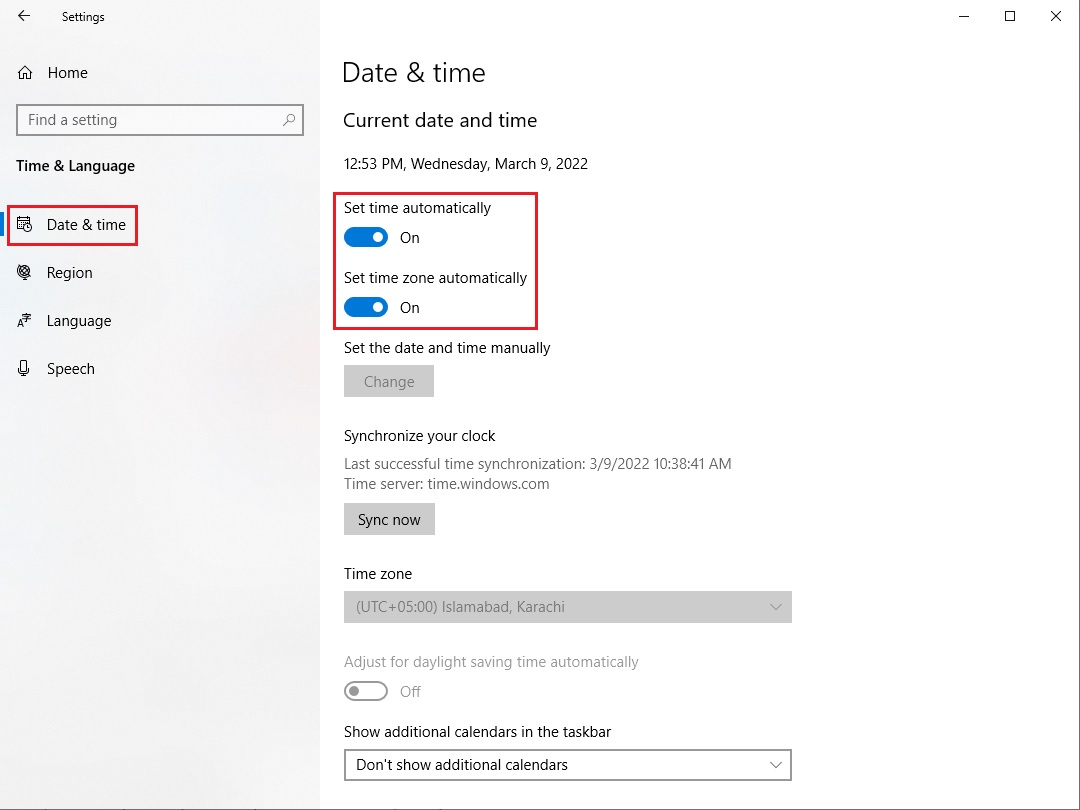Click the Sync now button
Viewport: 1080px width, 810px height.
[389, 519]
